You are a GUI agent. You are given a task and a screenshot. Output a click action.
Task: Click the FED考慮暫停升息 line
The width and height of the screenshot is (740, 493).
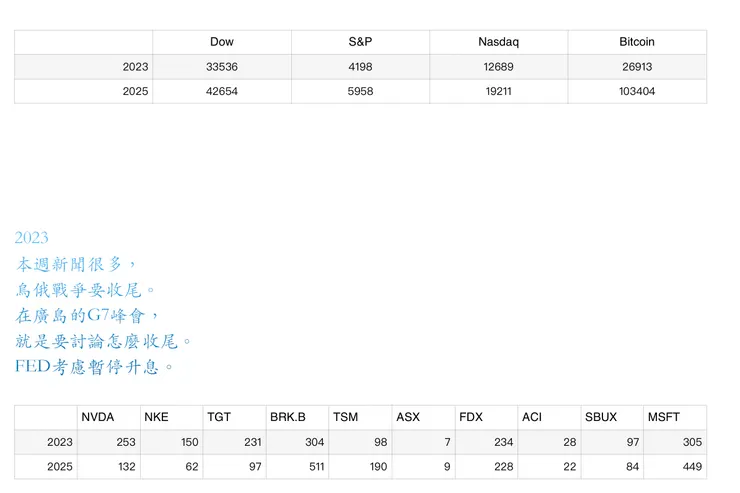pos(95,367)
